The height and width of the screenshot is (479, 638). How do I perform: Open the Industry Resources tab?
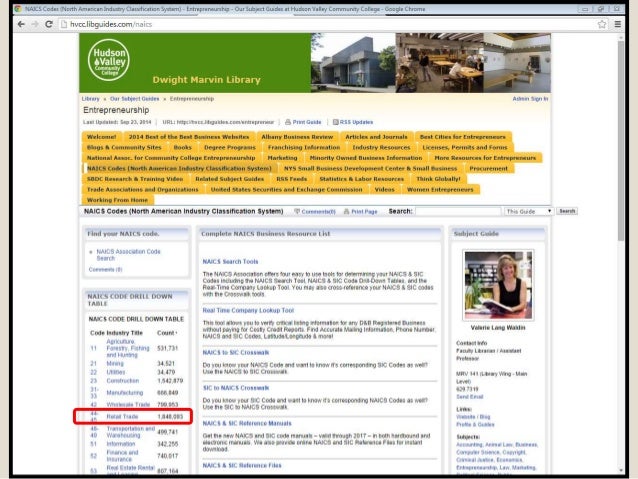pyautogui.click(x=381, y=148)
